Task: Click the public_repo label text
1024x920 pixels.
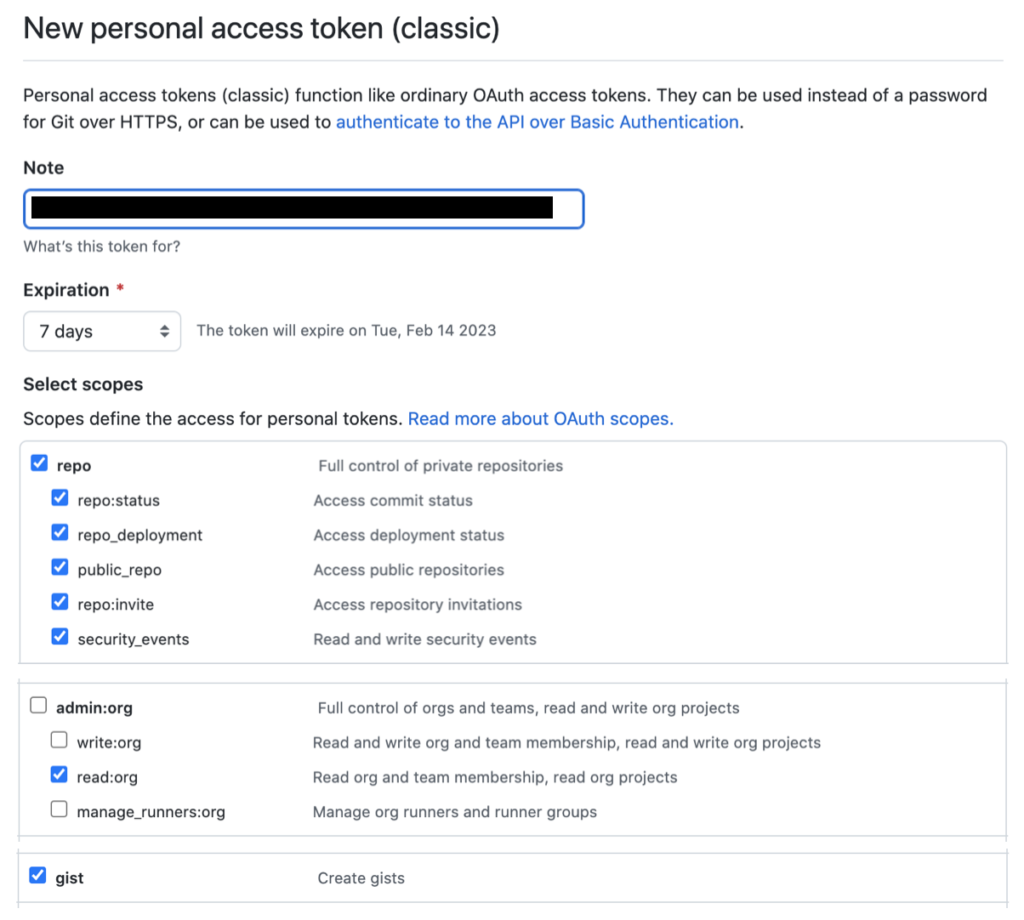Action: (x=119, y=570)
